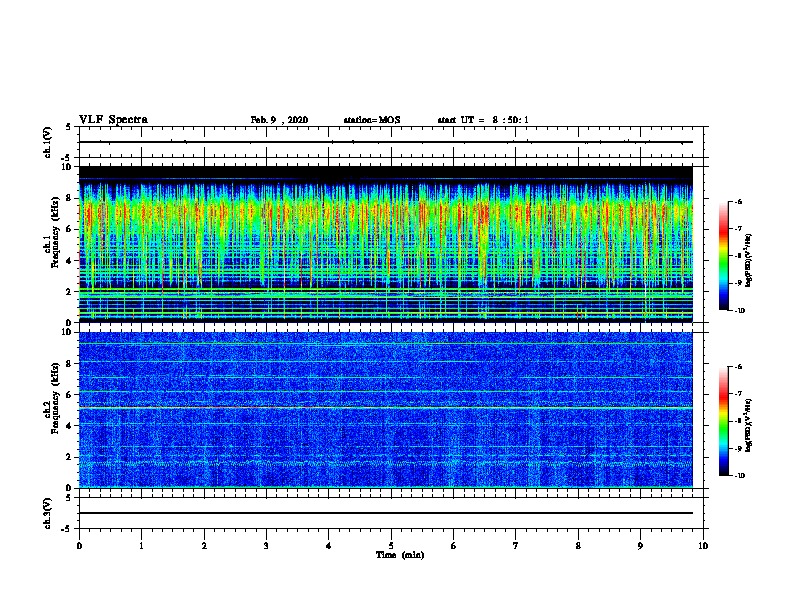
Task: Click the date 'Feb. 9, 2020' label
Action: [279, 120]
